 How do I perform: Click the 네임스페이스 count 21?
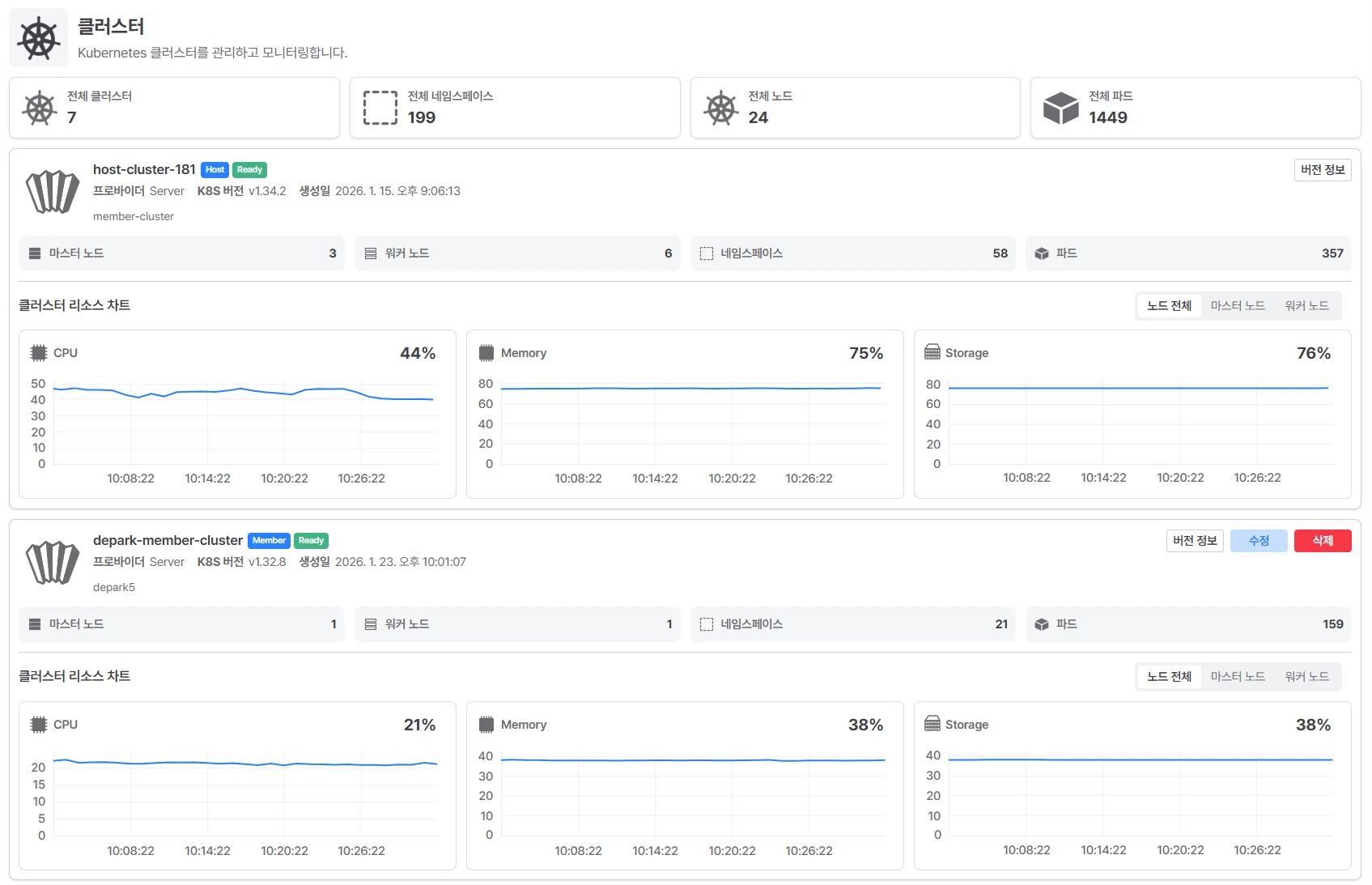(x=1001, y=624)
